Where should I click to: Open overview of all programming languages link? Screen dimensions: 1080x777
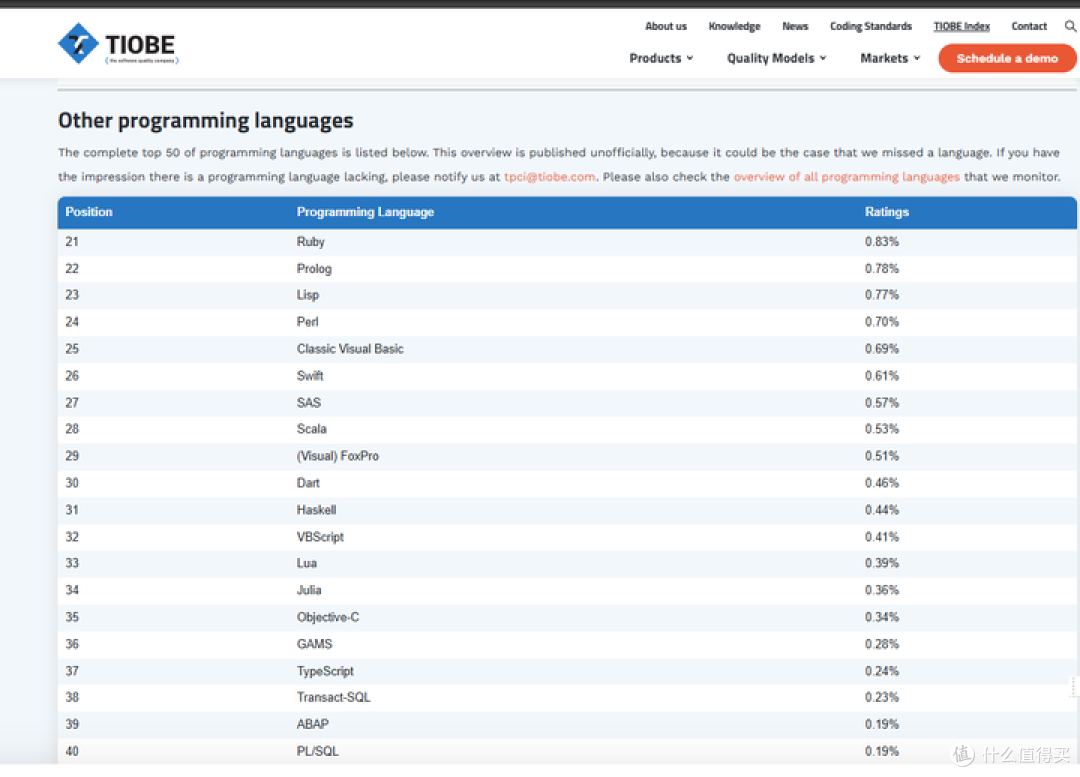847,177
